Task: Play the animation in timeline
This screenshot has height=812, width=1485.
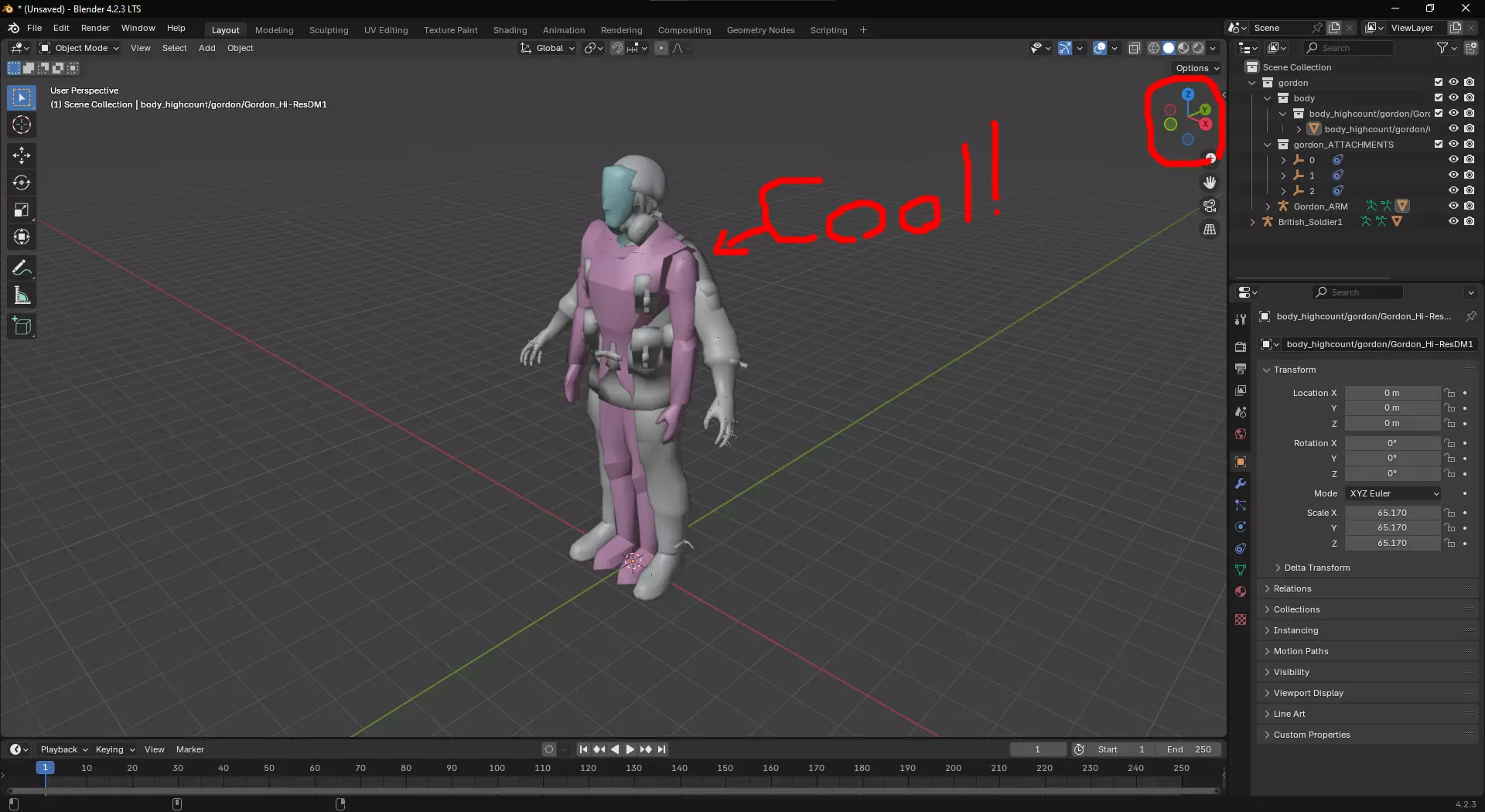Action: (x=630, y=749)
